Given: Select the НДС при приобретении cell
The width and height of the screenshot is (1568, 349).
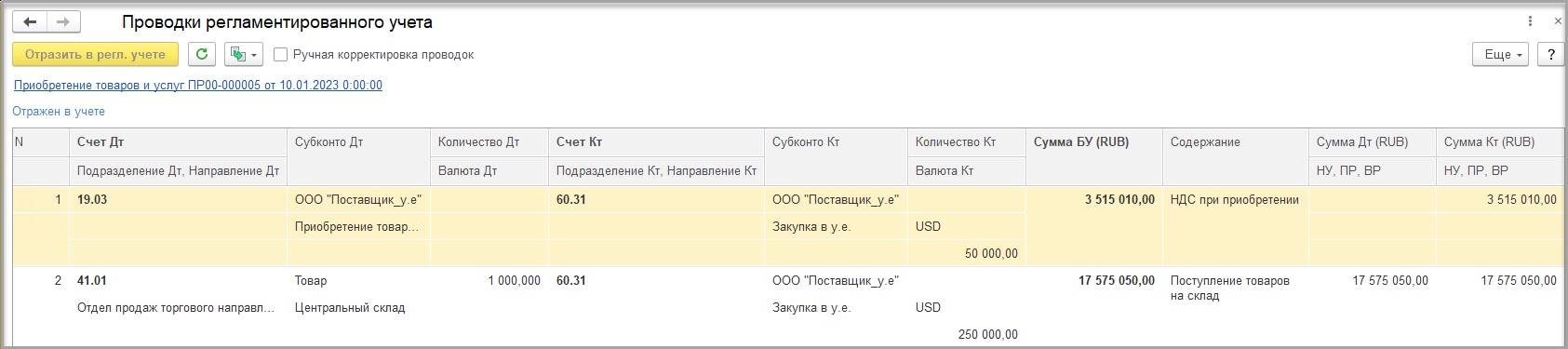Looking at the screenshot, I should point(1235,199).
